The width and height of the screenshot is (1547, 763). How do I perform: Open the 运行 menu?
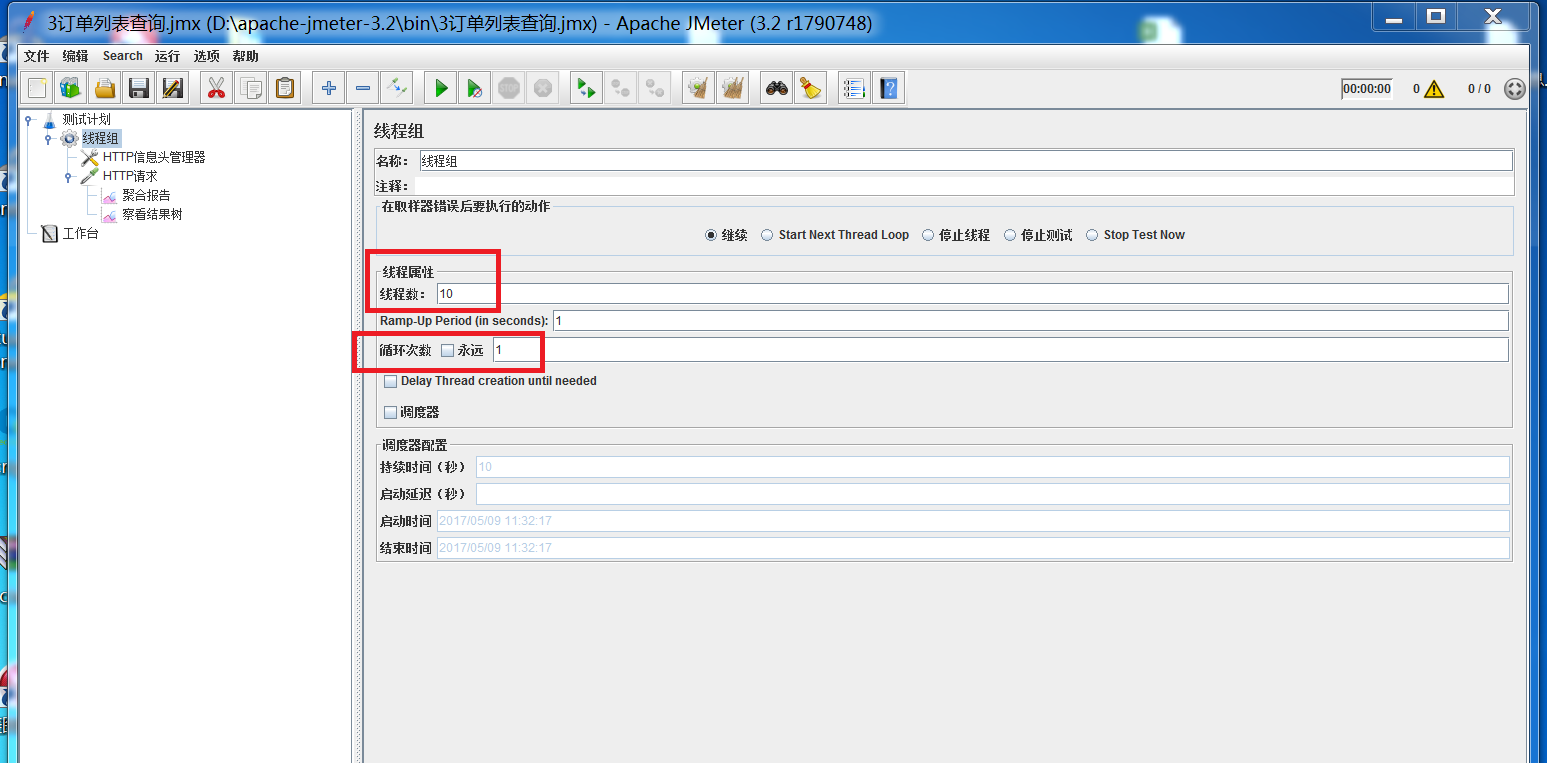tap(167, 56)
